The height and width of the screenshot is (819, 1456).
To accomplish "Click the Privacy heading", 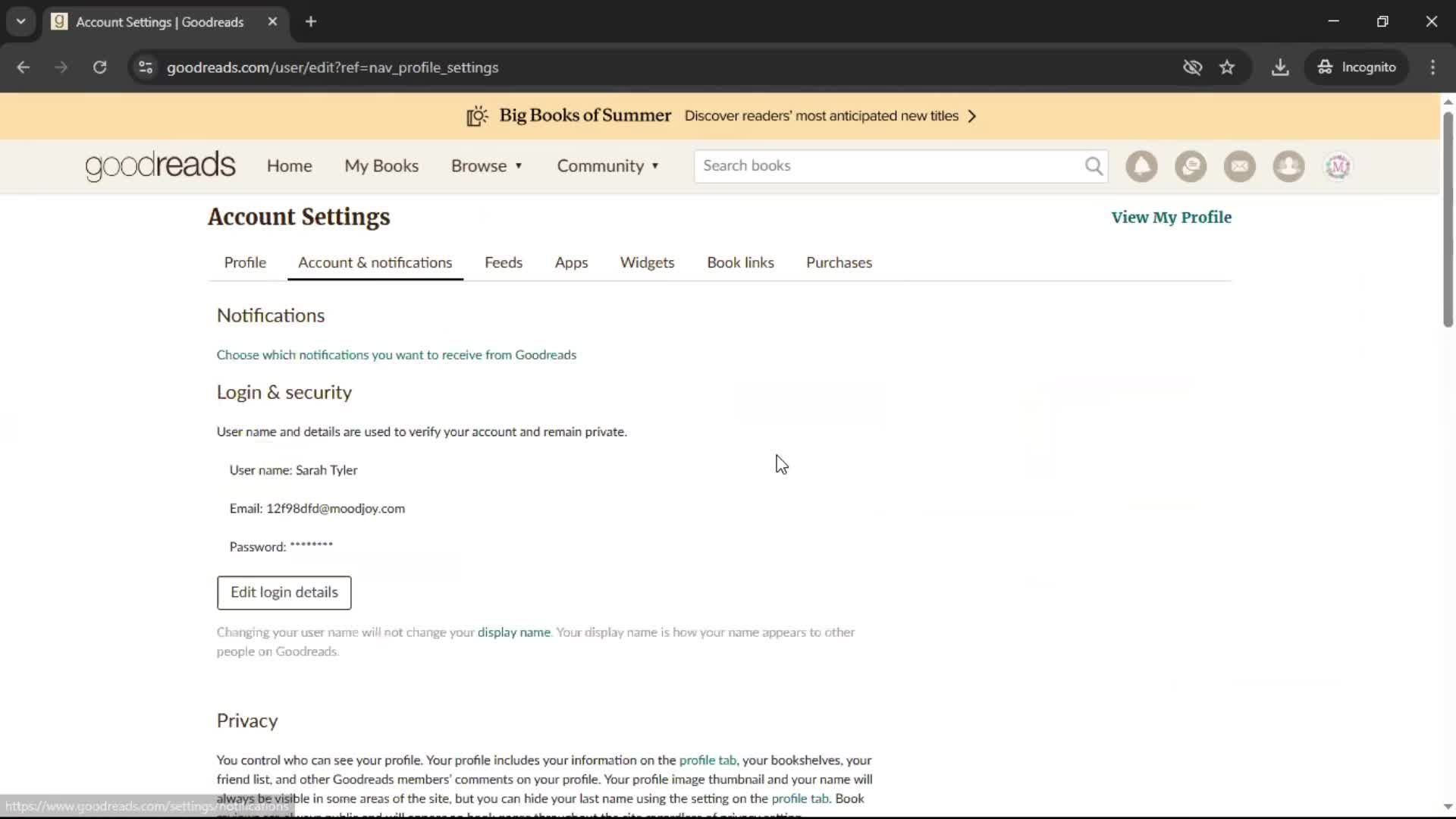I will pyautogui.click(x=247, y=720).
